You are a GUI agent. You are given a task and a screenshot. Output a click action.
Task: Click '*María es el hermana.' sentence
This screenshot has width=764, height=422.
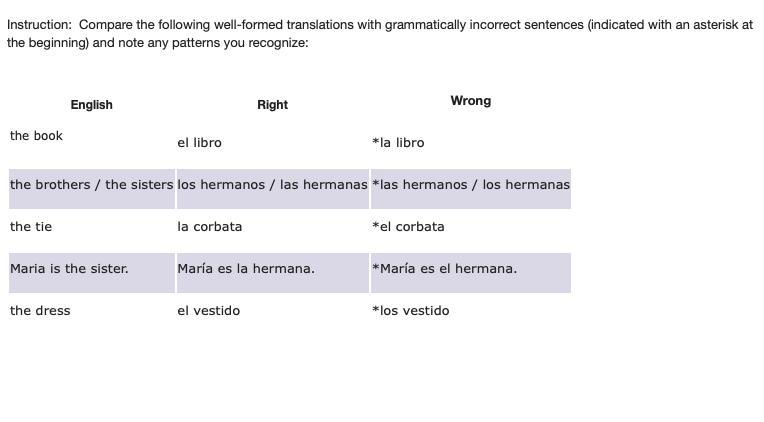pos(444,269)
